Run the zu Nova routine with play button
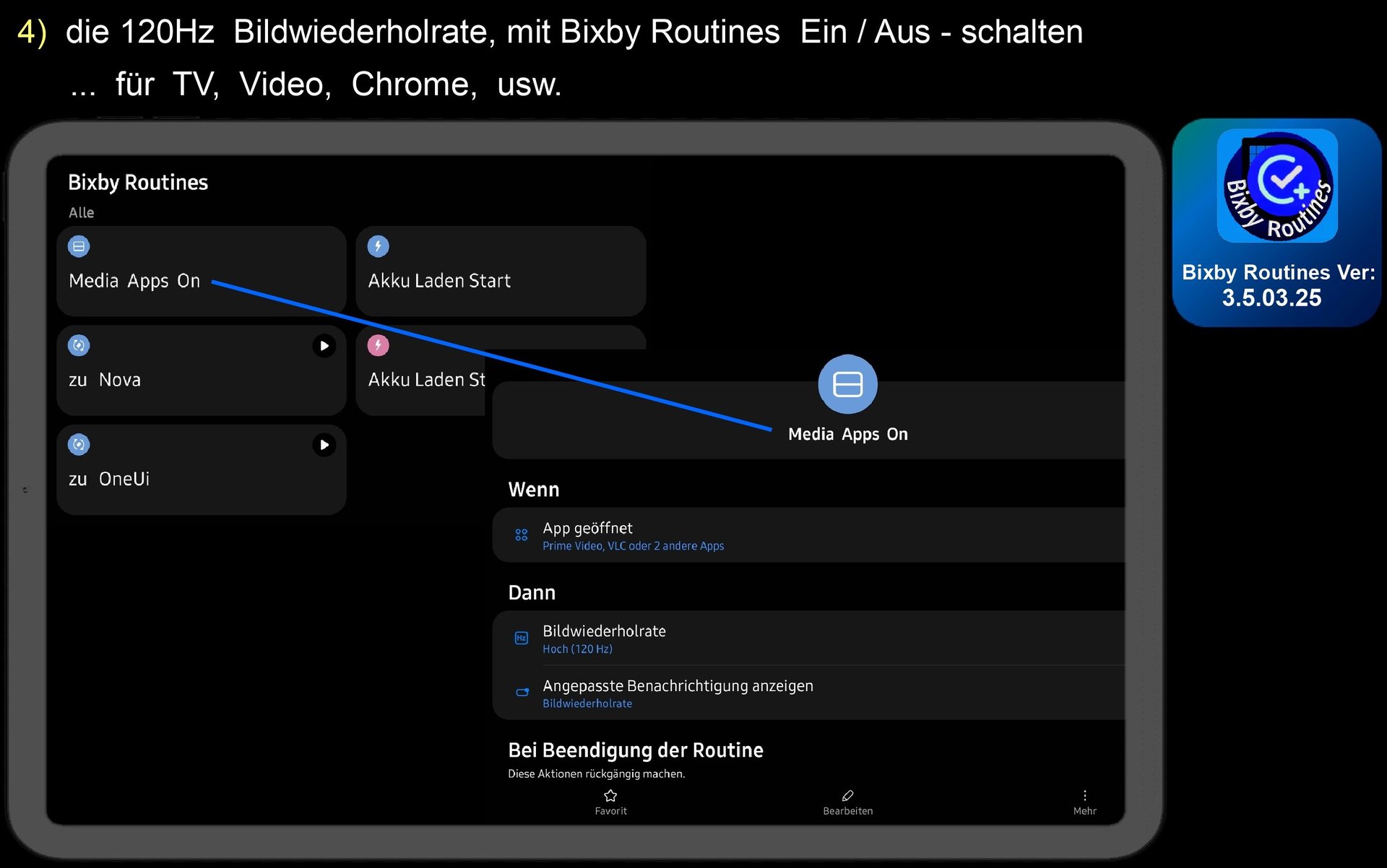1387x868 pixels. [x=324, y=346]
